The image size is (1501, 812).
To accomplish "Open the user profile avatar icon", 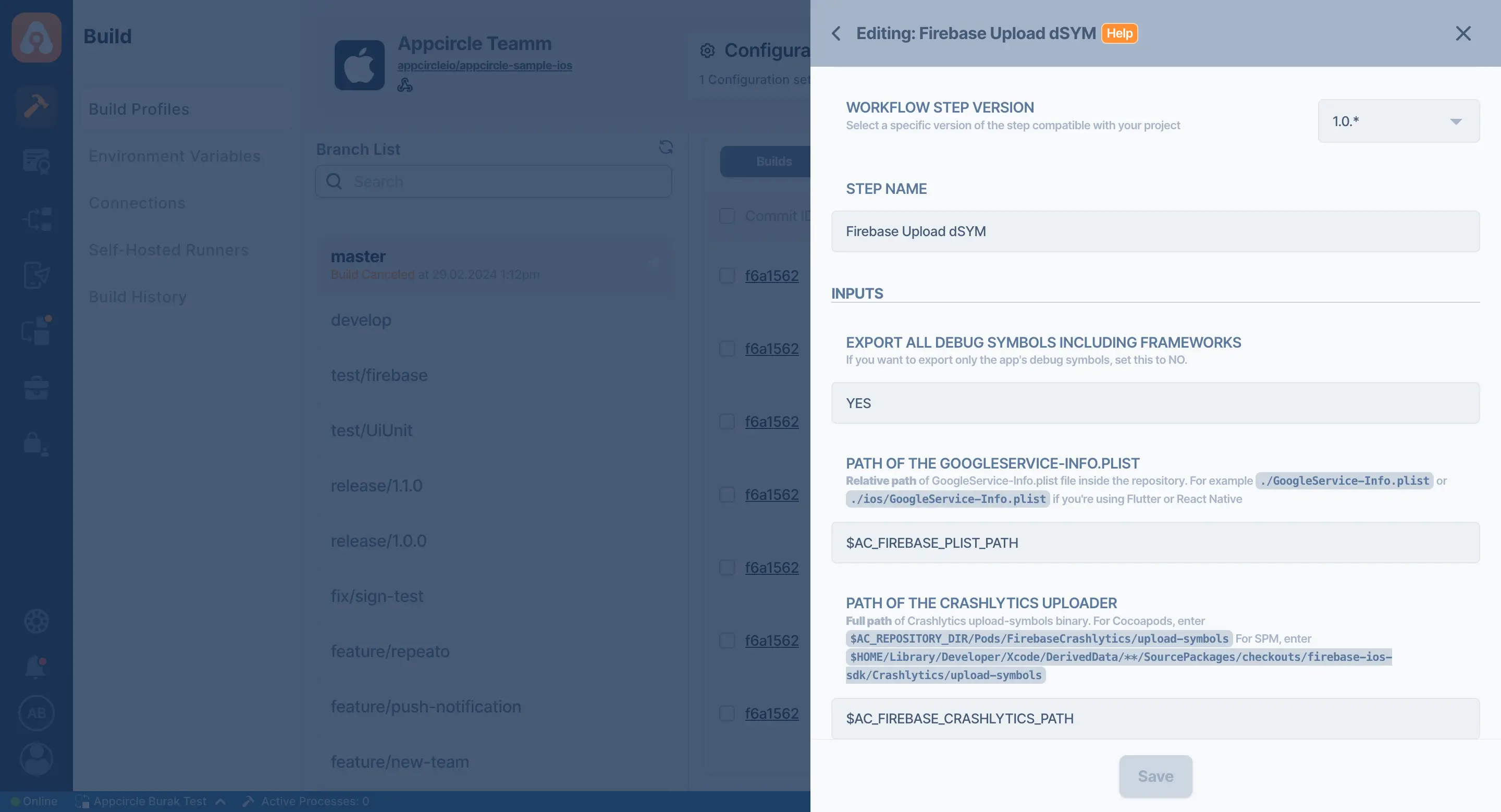I will point(36,759).
